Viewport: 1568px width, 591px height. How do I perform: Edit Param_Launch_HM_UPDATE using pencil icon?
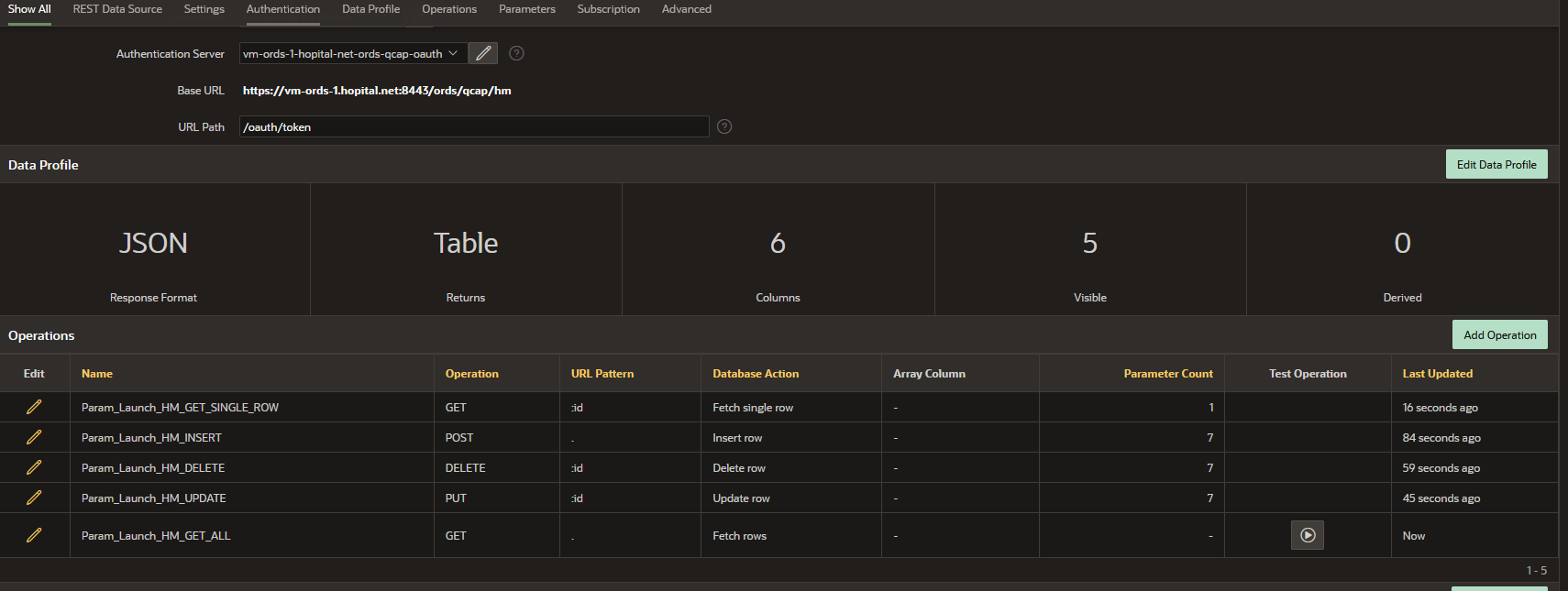coord(34,498)
